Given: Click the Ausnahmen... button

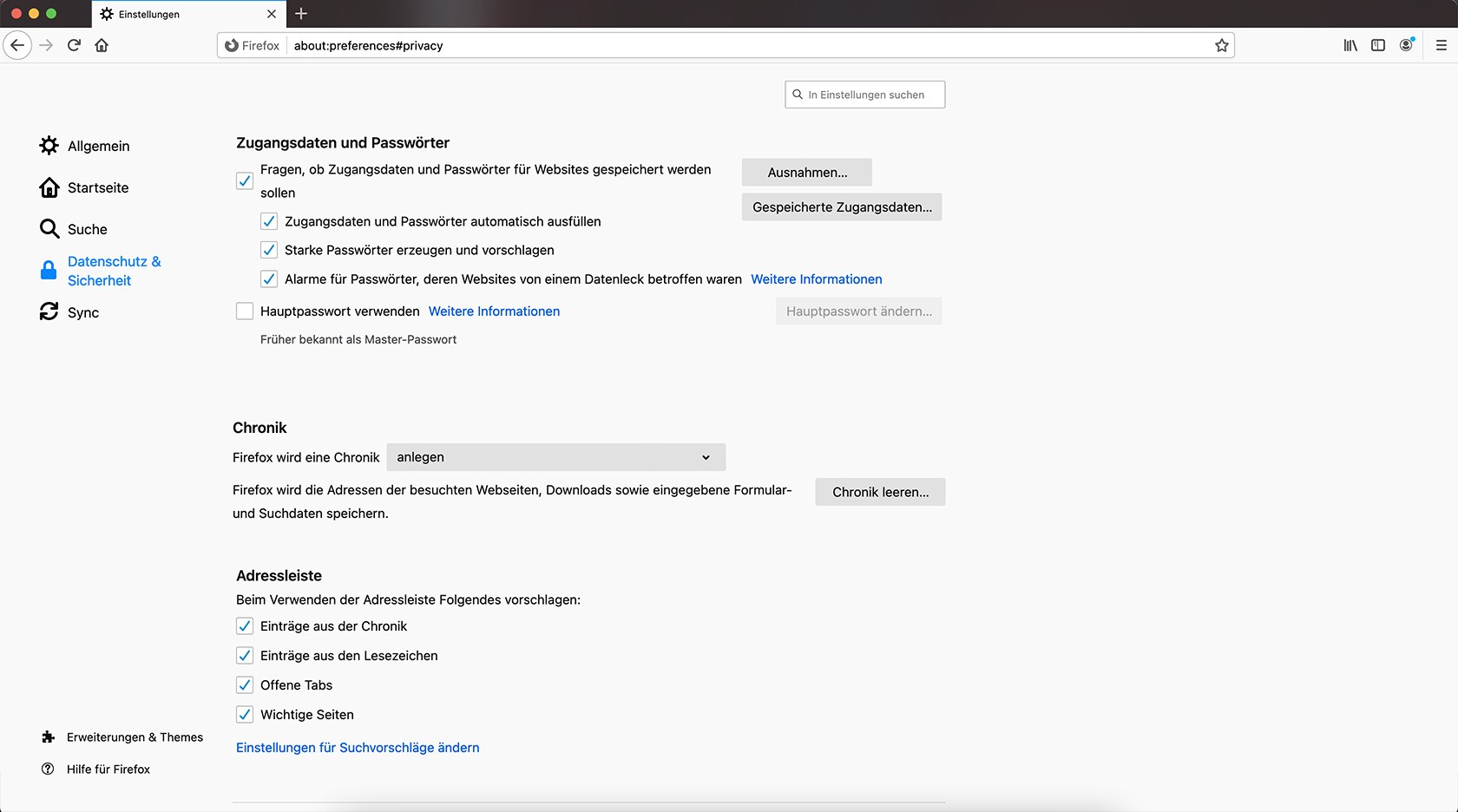Looking at the screenshot, I should click(807, 173).
